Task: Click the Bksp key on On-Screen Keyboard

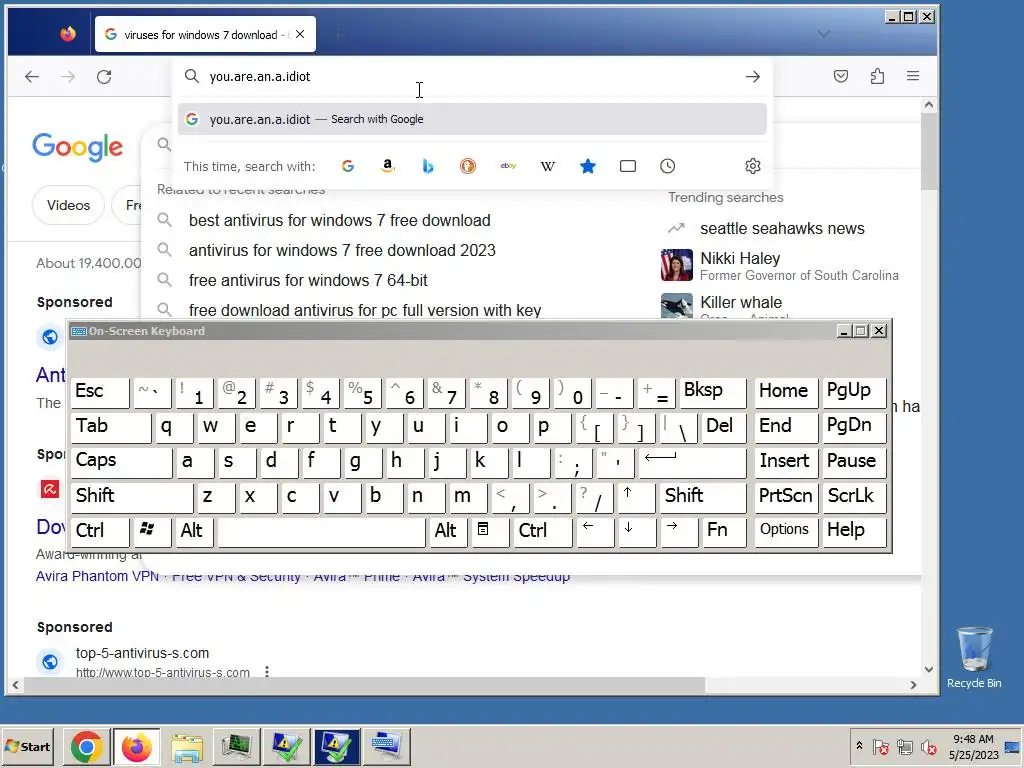Action: pyautogui.click(x=712, y=392)
